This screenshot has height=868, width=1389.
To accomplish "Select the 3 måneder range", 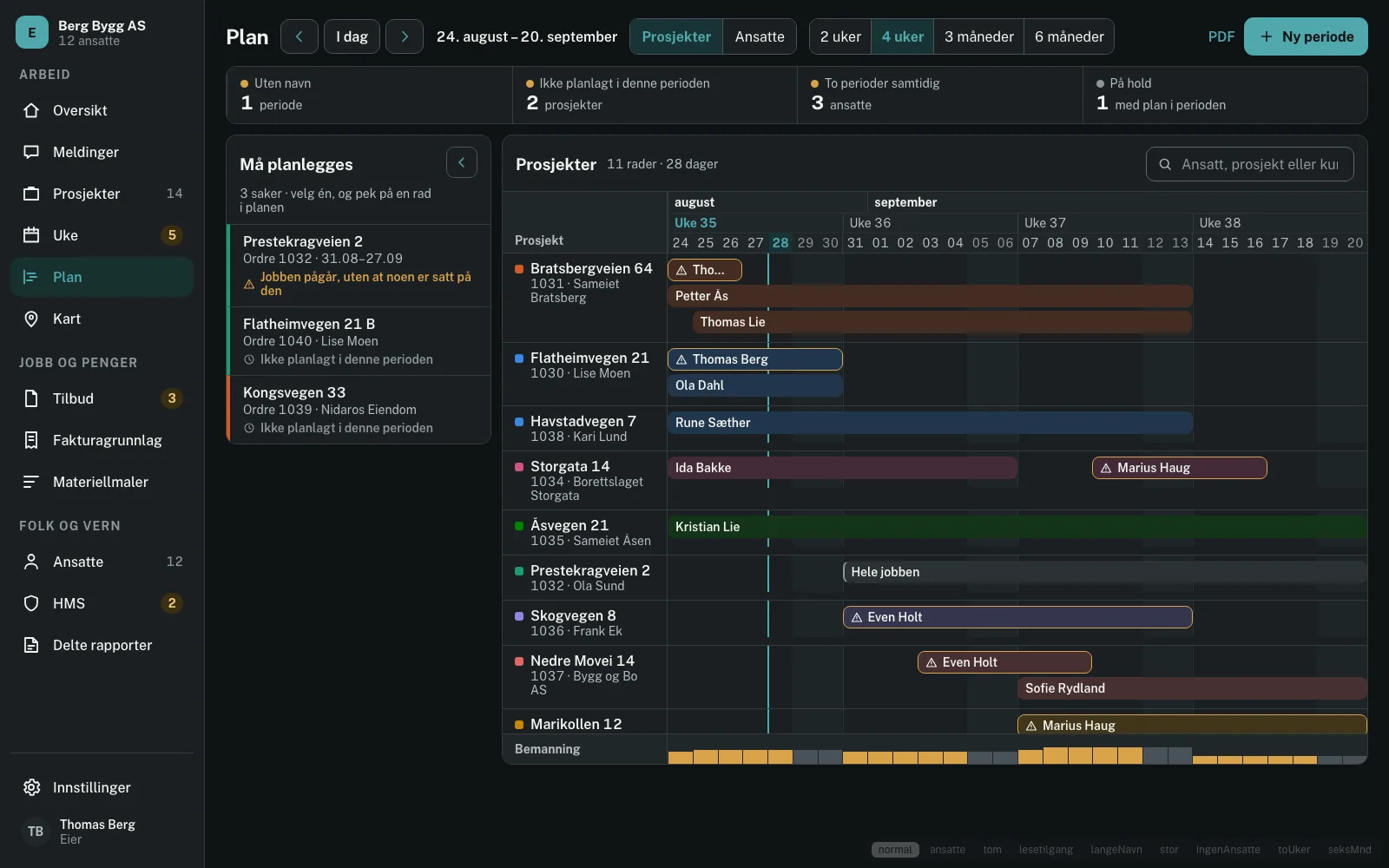I will click(979, 36).
